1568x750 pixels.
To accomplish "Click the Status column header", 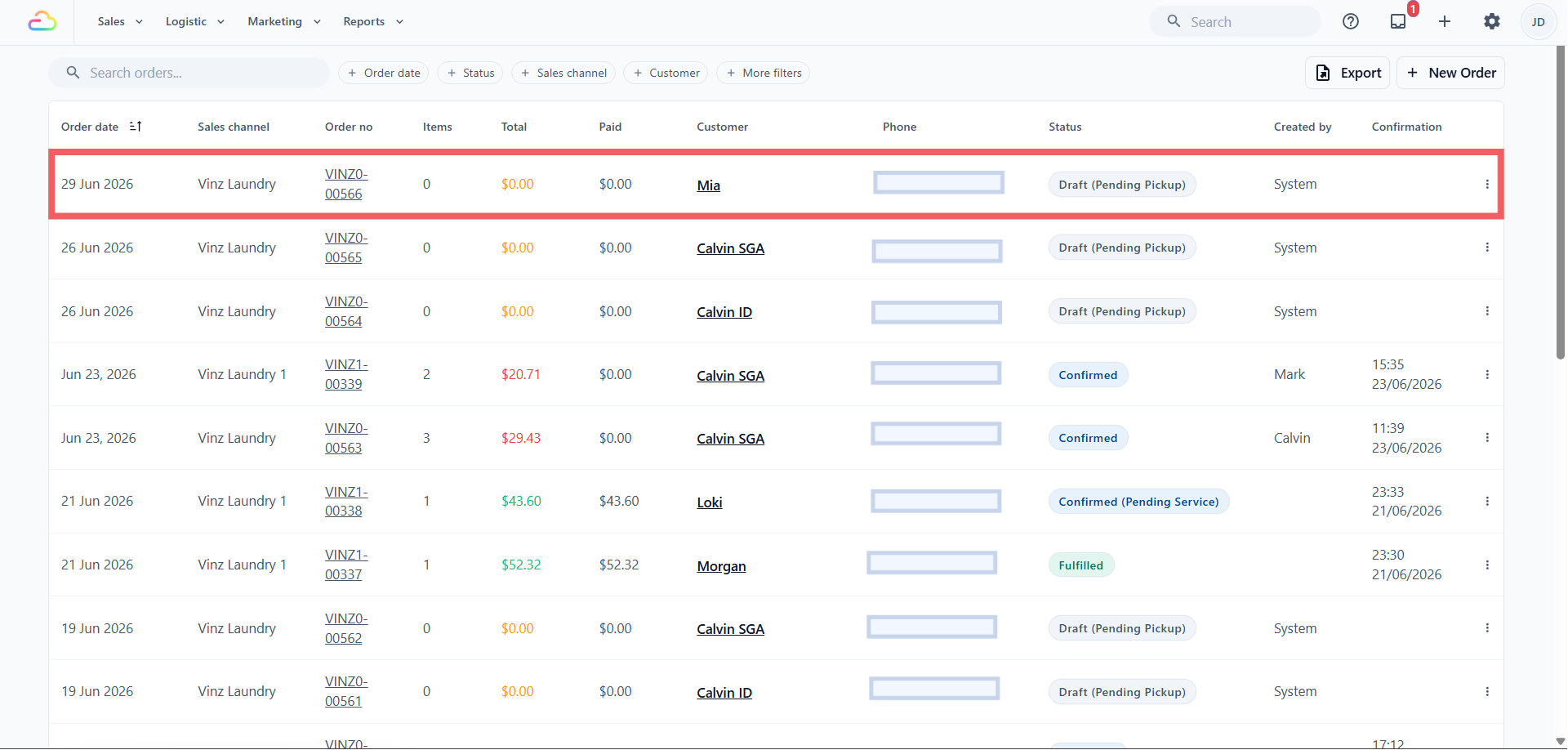I will pyautogui.click(x=1065, y=127).
